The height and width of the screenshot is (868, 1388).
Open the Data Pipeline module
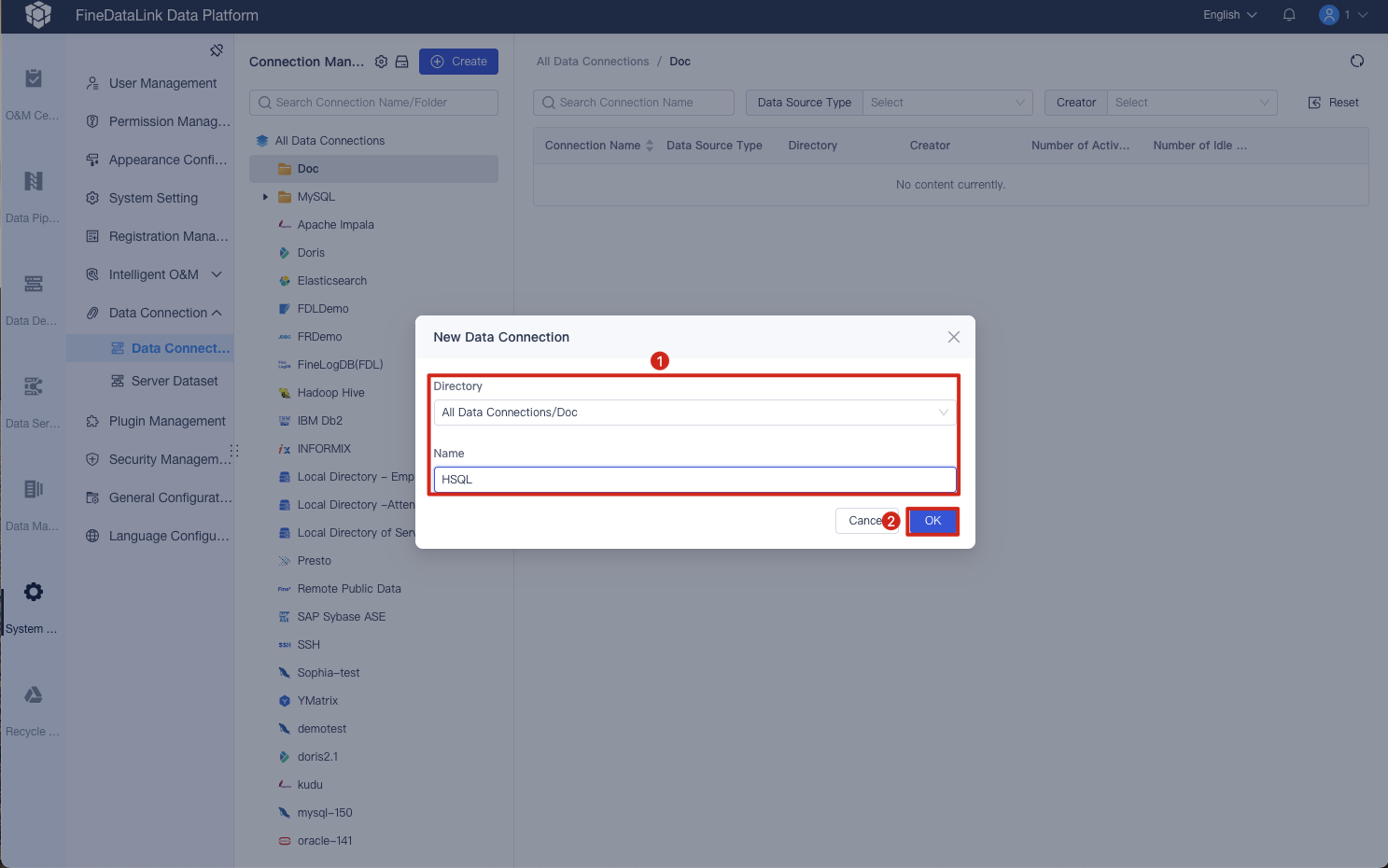click(x=33, y=191)
